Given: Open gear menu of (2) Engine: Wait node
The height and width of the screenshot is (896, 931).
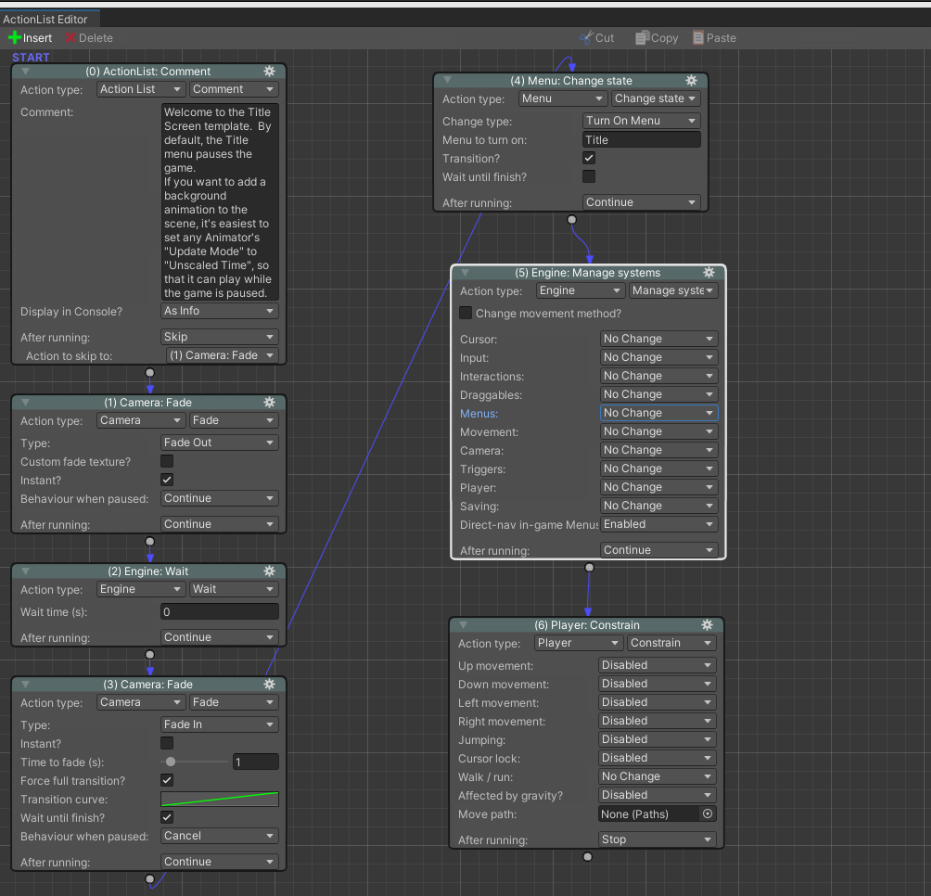Looking at the screenshot, I should 270,571.
